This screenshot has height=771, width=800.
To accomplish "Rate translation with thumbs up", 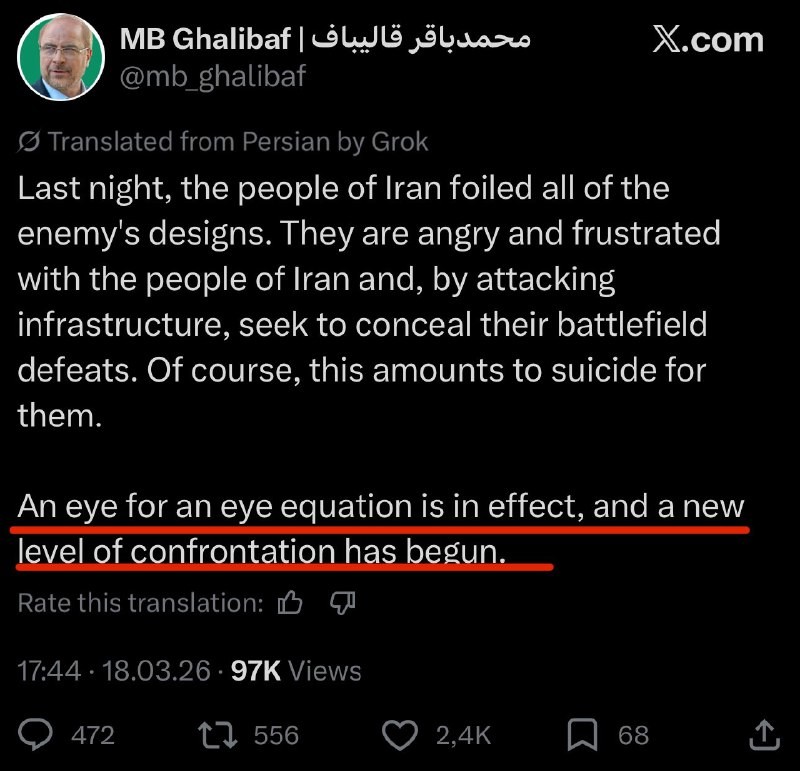I will pyautogui.click(x=291, y=603).
